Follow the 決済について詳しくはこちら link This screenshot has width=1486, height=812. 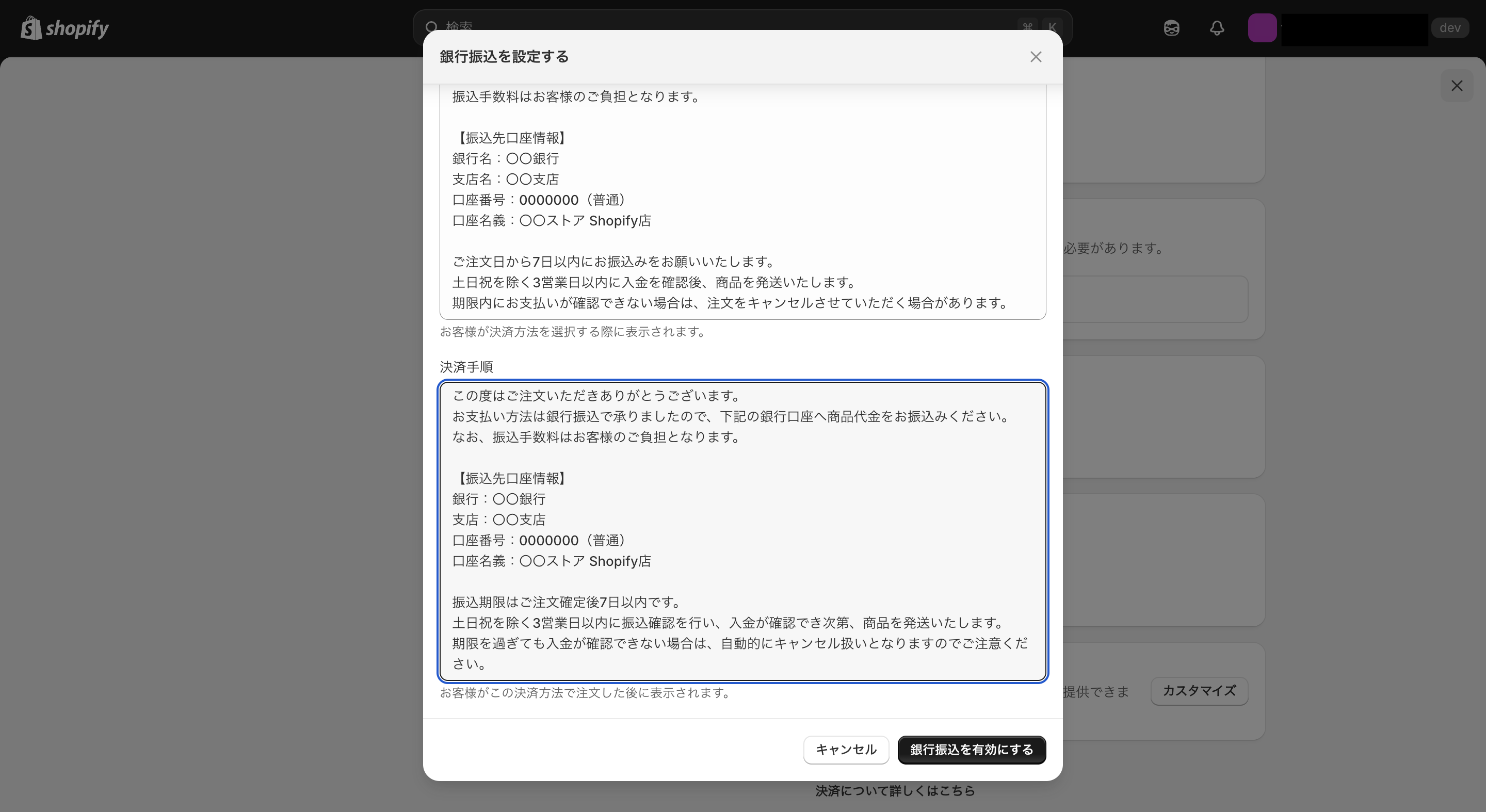894,791
